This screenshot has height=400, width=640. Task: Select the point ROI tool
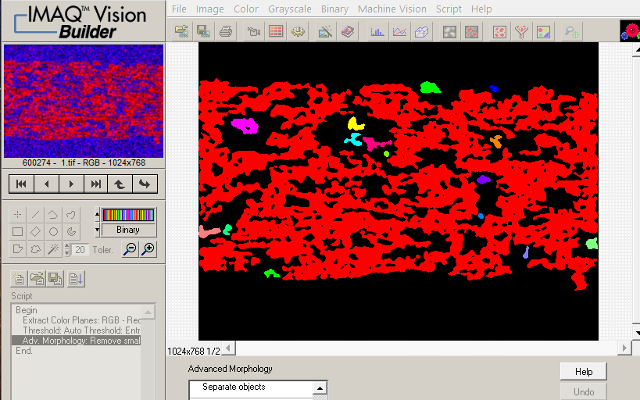pos(18,214)
